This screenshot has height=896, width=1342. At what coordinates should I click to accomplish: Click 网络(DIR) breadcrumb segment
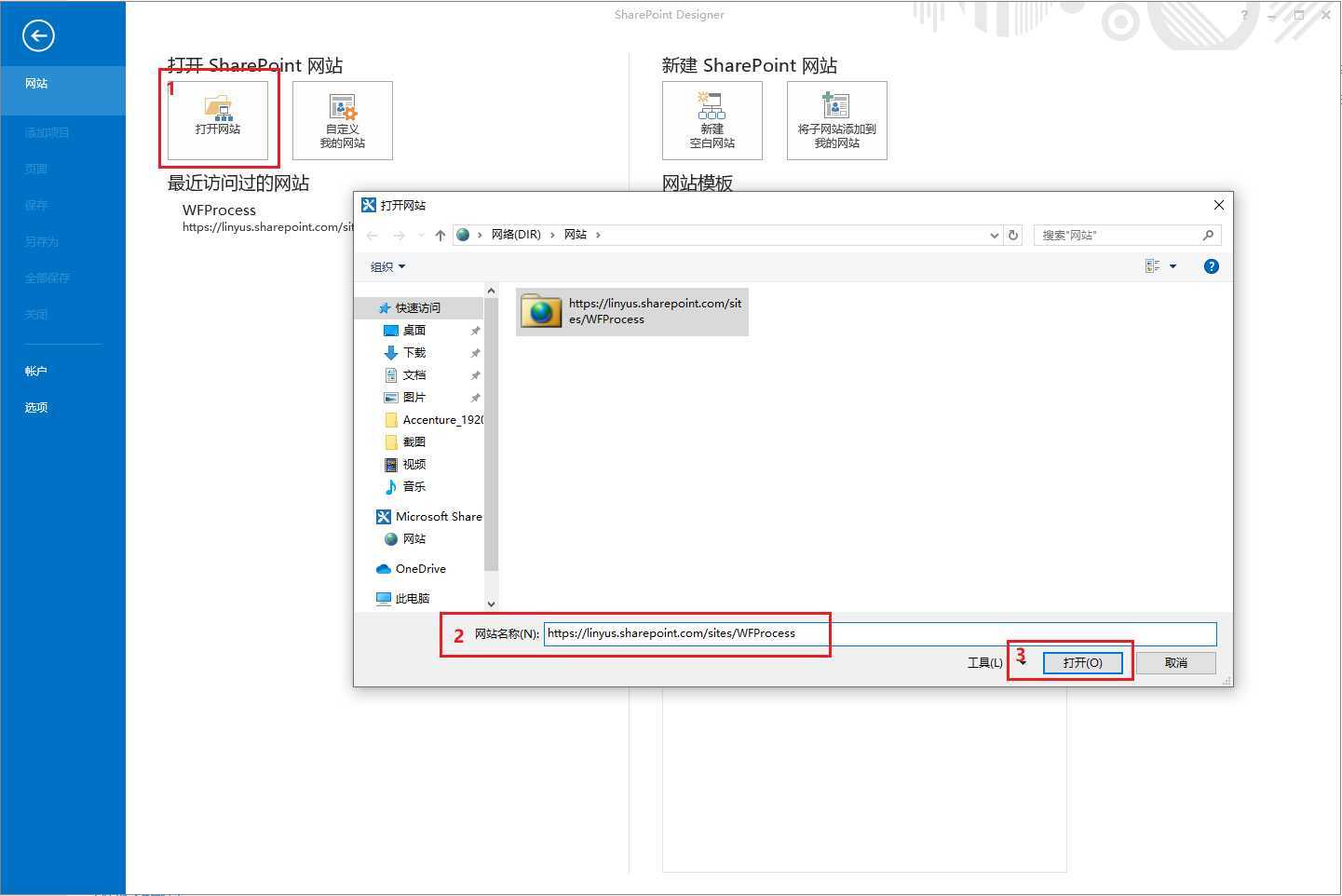[516, 235]
